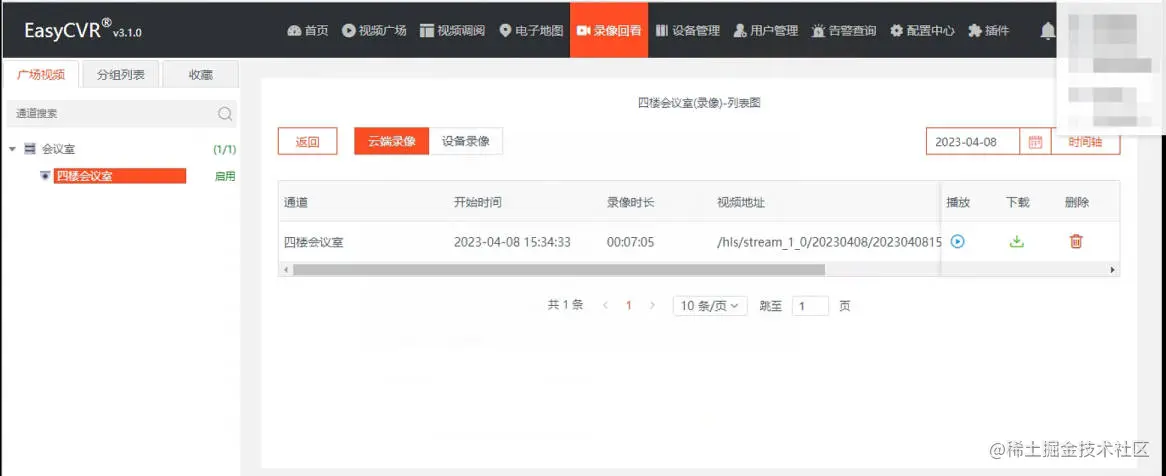This screenshot has height=476, width=1166.
Task: Go to 首页 in top navigation
Action: pyautogui.click(x=308, y=30)
